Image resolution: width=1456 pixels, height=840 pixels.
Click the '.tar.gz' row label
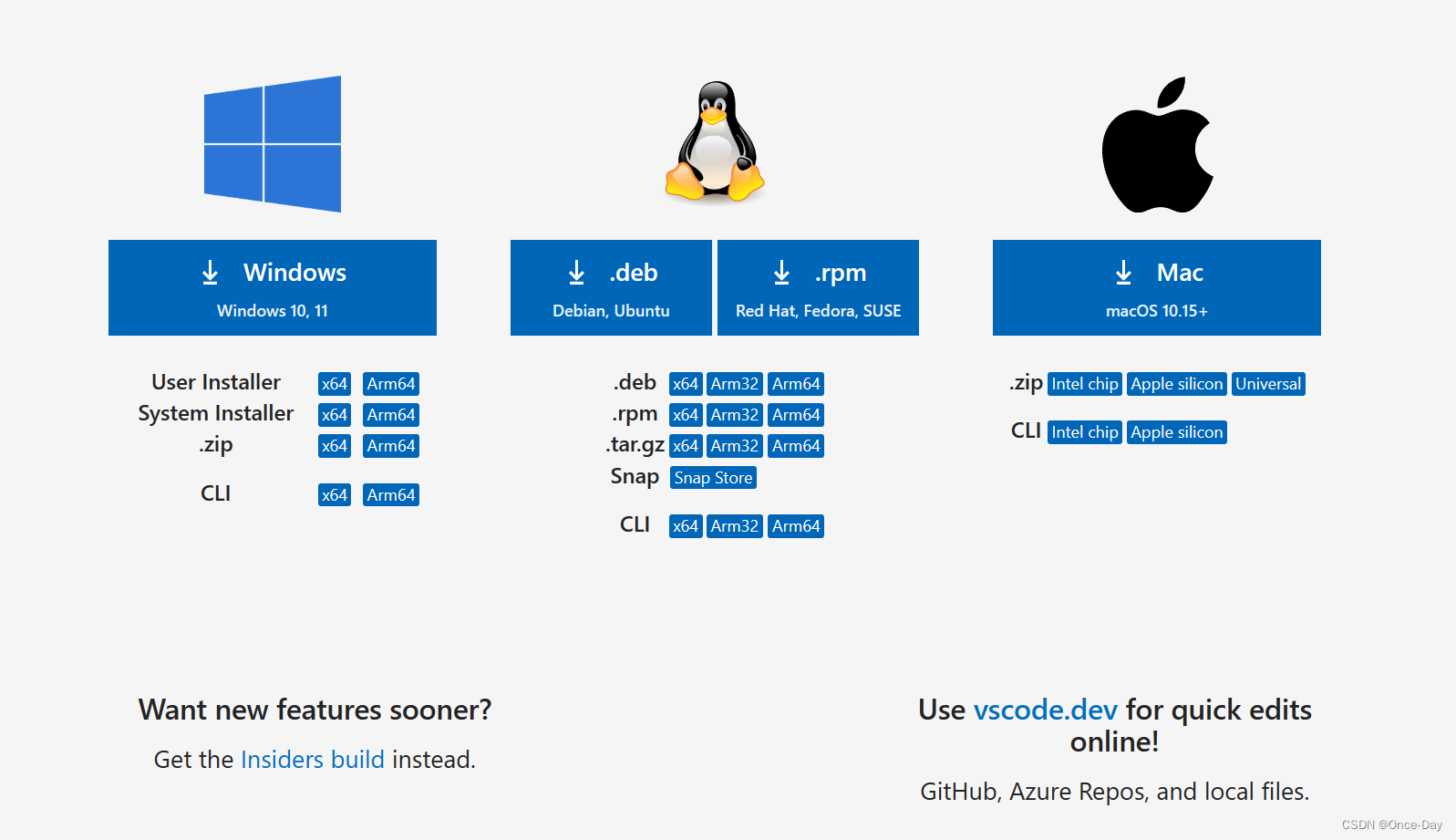click(x=635, y=444)
